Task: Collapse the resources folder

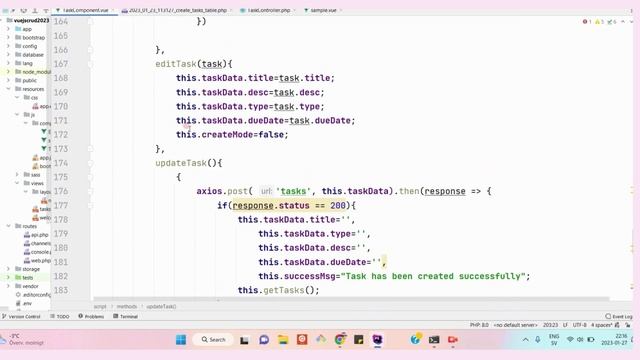Action: [8, 89]
